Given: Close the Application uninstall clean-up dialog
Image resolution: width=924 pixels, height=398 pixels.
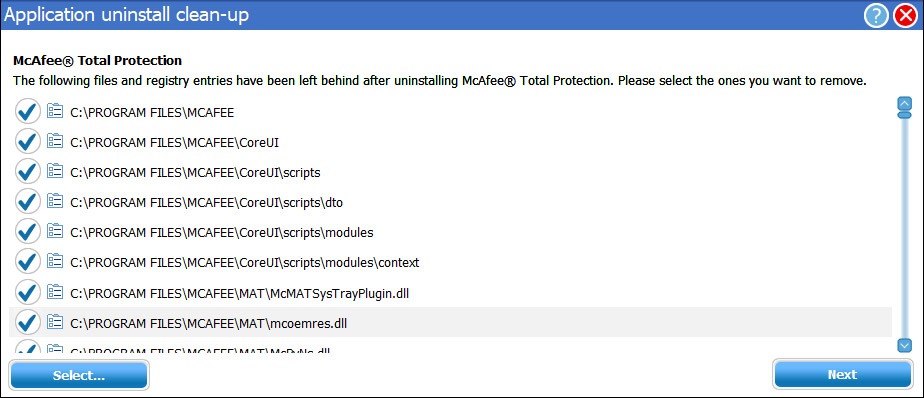Looking at the screenshot, I should 905,16.
